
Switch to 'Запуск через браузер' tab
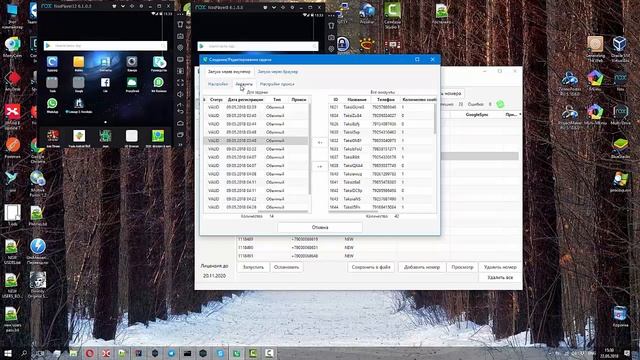278,72
